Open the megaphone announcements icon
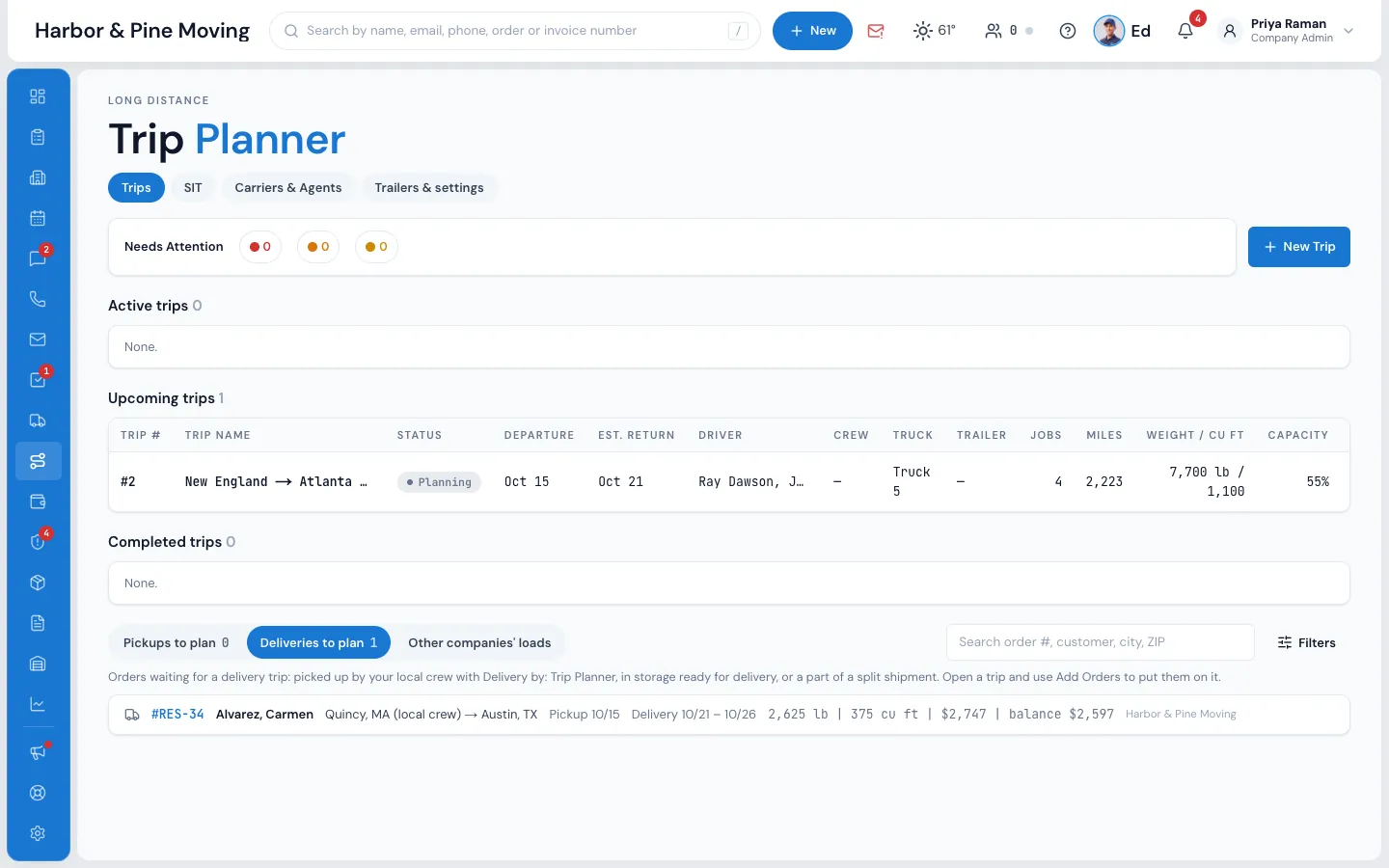This screenshot has width=1389, height=868. pyautogui.click(x=38, y=752)
